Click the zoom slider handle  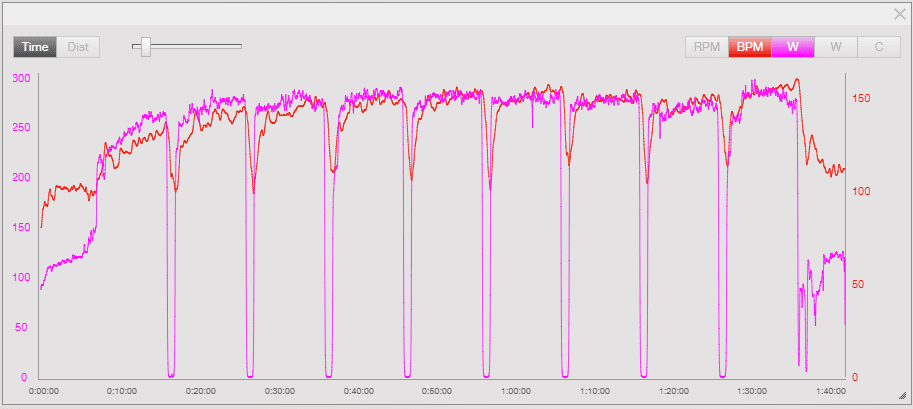pos(146,46)
